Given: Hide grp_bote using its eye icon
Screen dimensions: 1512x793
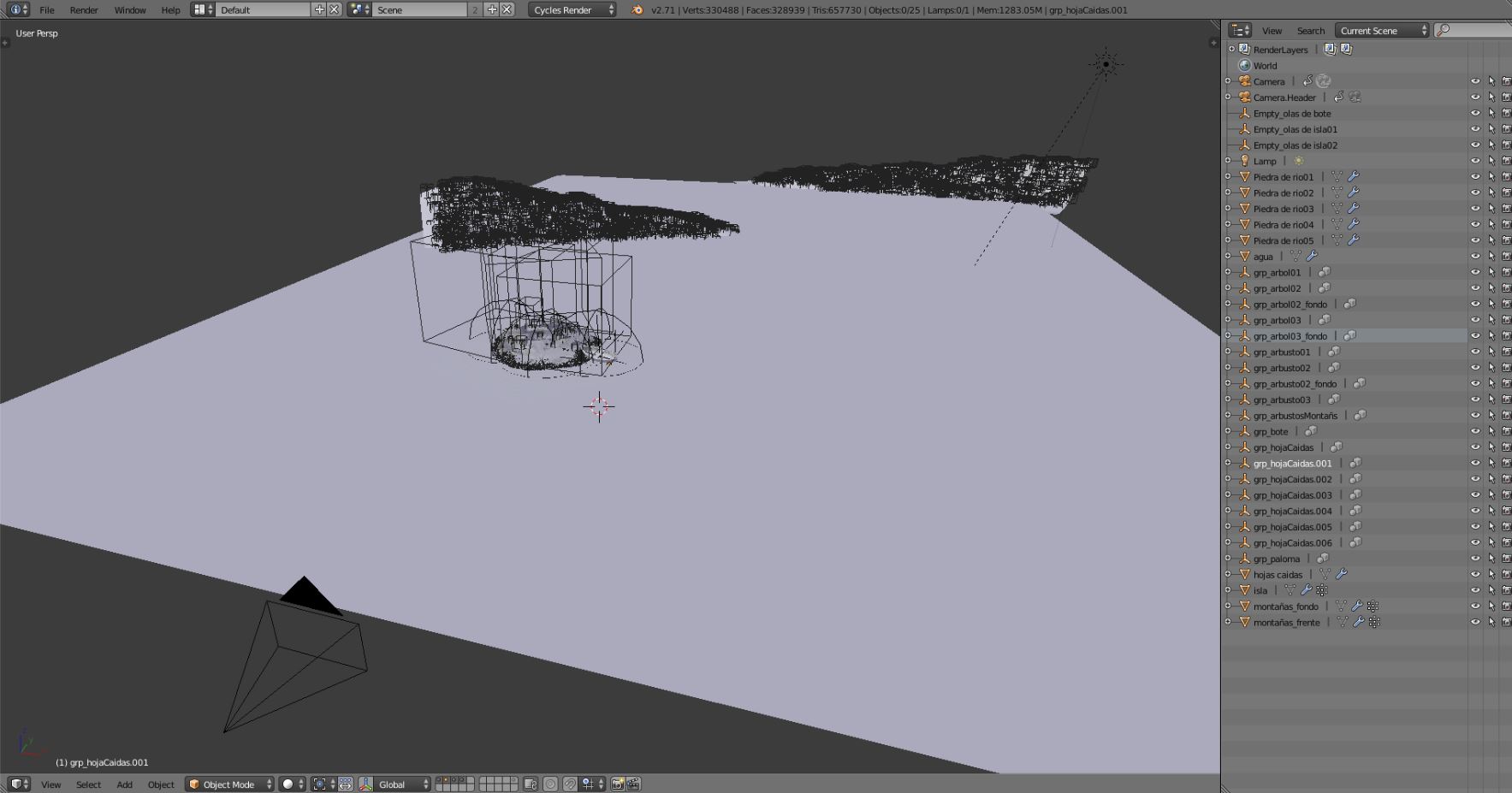Looking at the screenshot, I should pos(1475,432).
